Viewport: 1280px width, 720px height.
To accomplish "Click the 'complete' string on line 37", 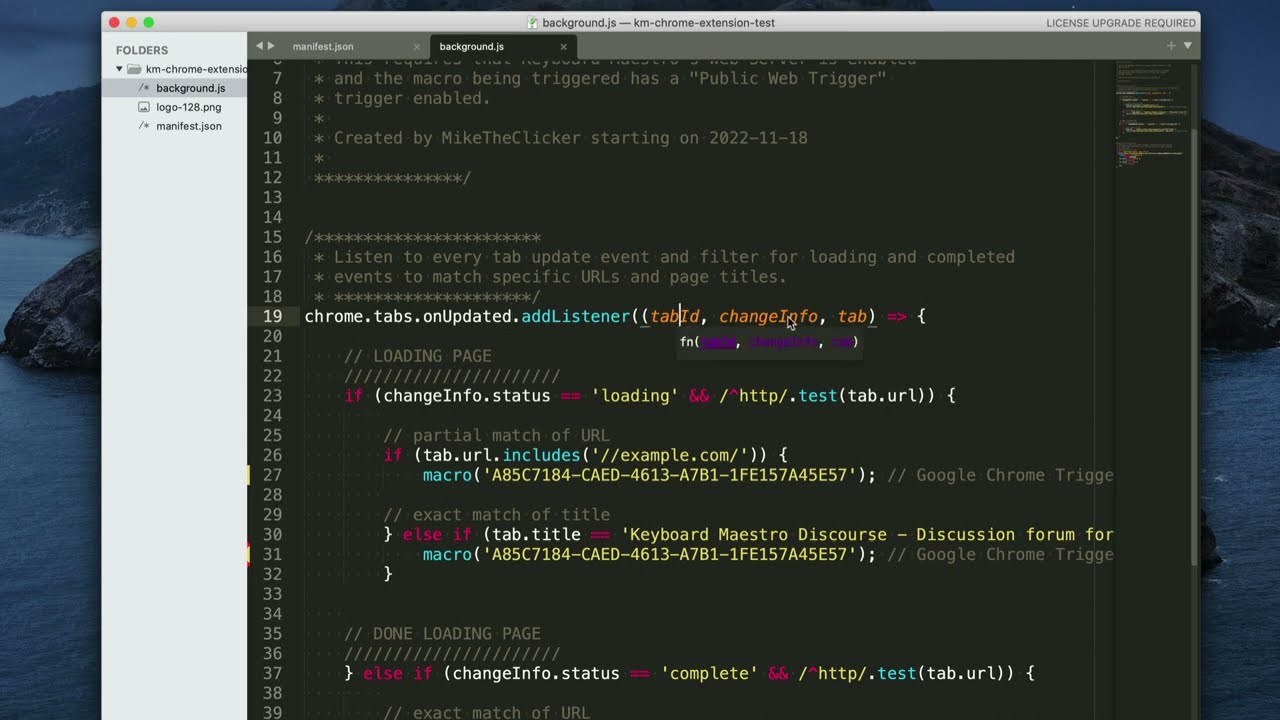I will click(x=709, y=674).
